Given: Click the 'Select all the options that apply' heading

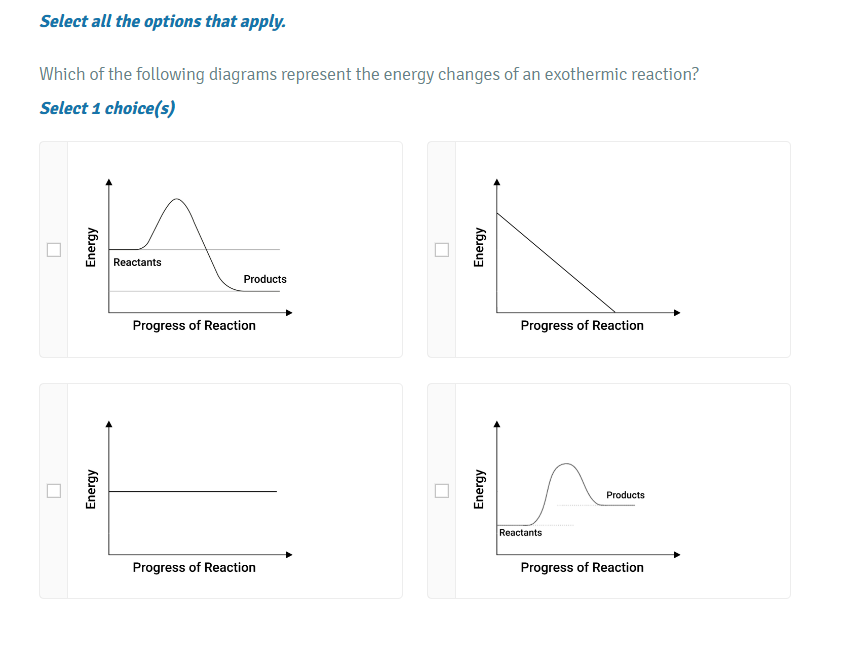Looking at the screenshot, I should click(161, 21).
